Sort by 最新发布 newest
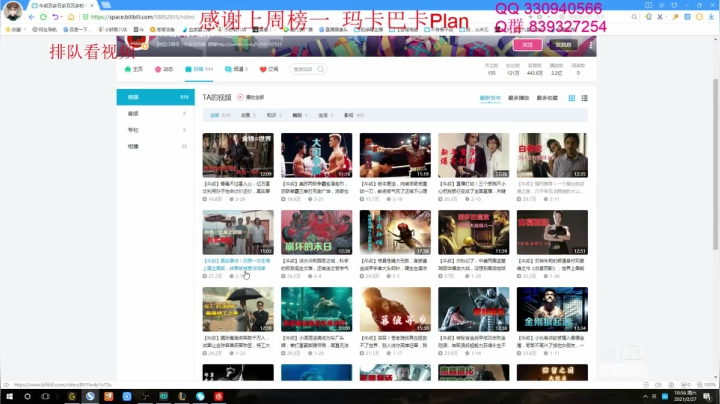 tap(490, 98)
